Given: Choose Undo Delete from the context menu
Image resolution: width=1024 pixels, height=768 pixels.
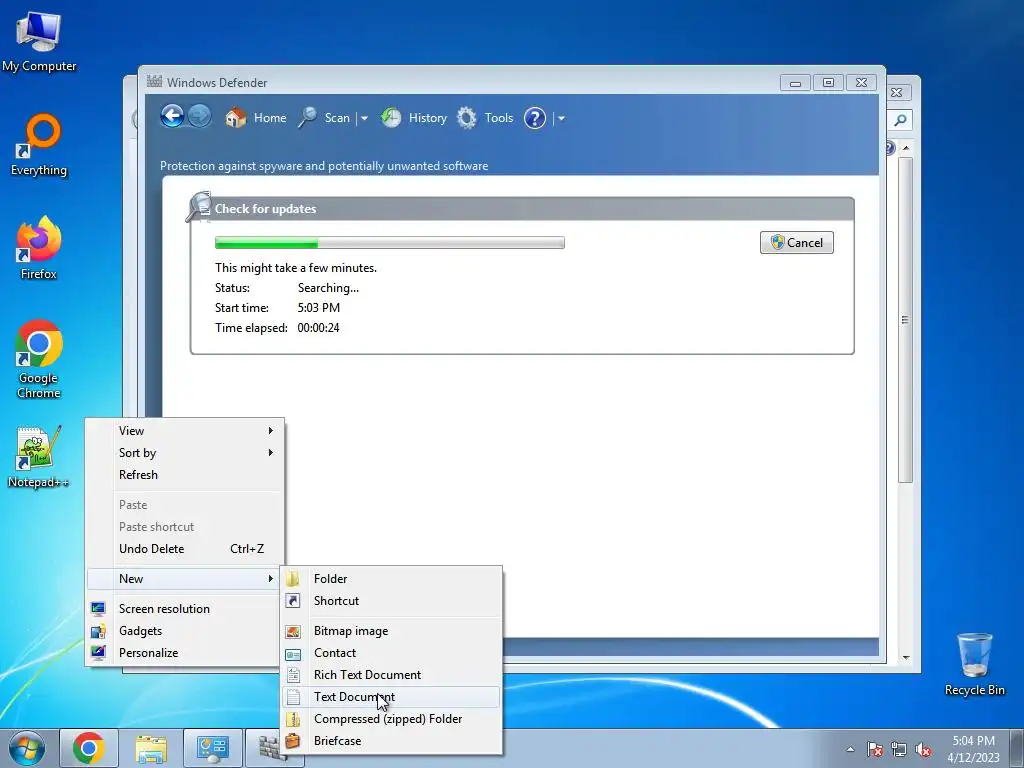Looking at the screenshot, I should coord(185,549).
